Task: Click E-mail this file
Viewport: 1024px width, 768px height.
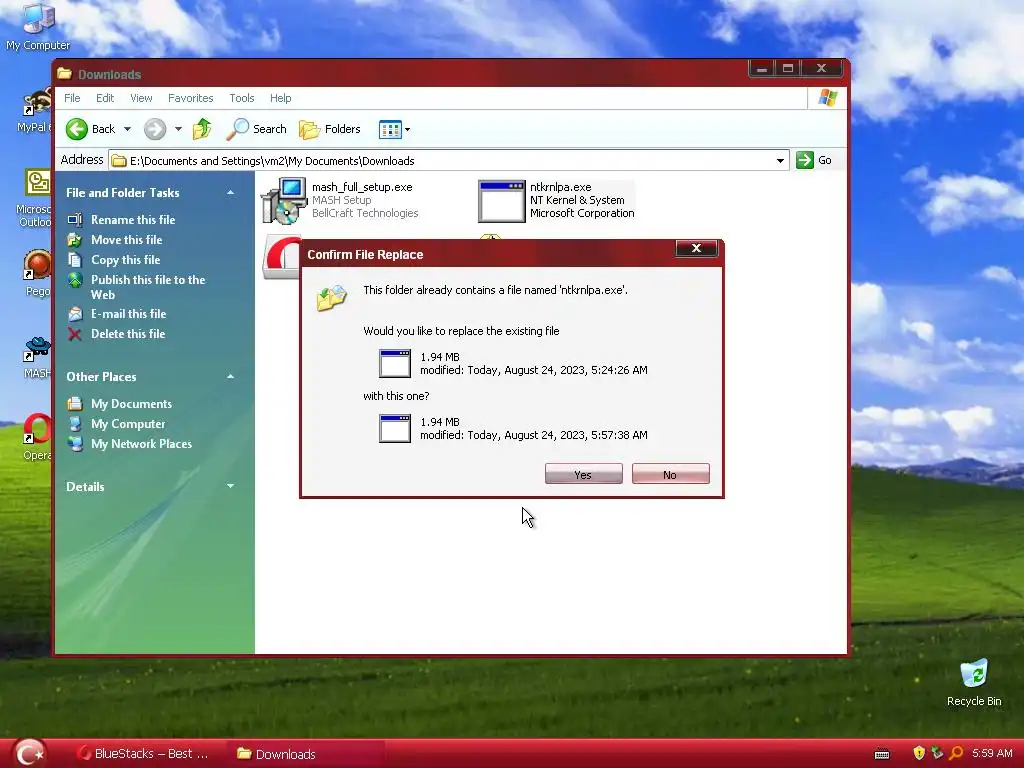Action: point(129,313)
